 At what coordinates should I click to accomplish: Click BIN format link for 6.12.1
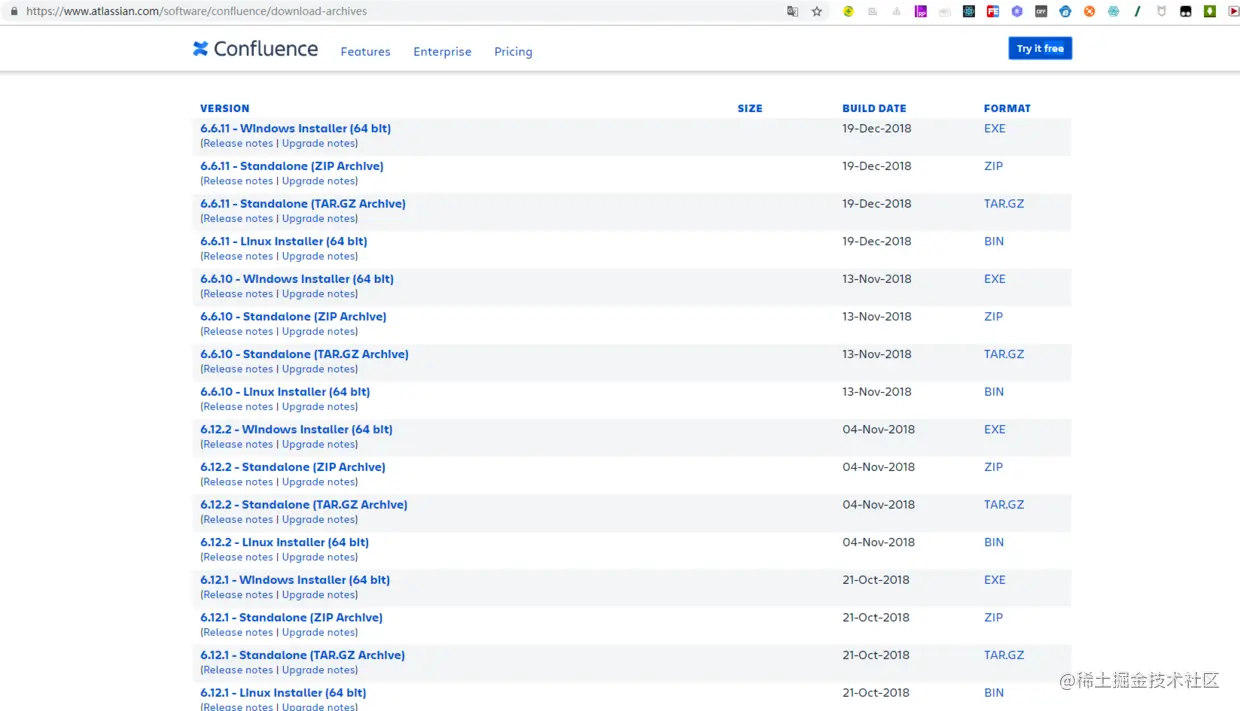point(994,693)
